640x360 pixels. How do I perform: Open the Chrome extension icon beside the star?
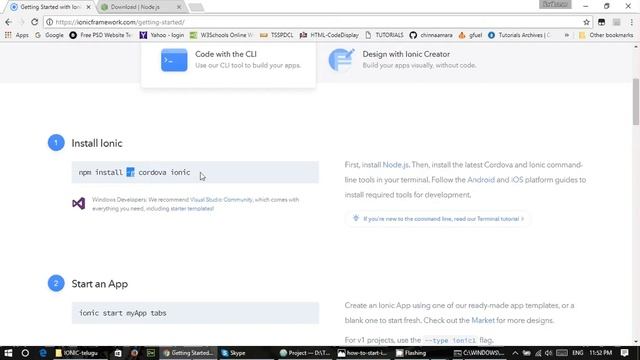601,22
